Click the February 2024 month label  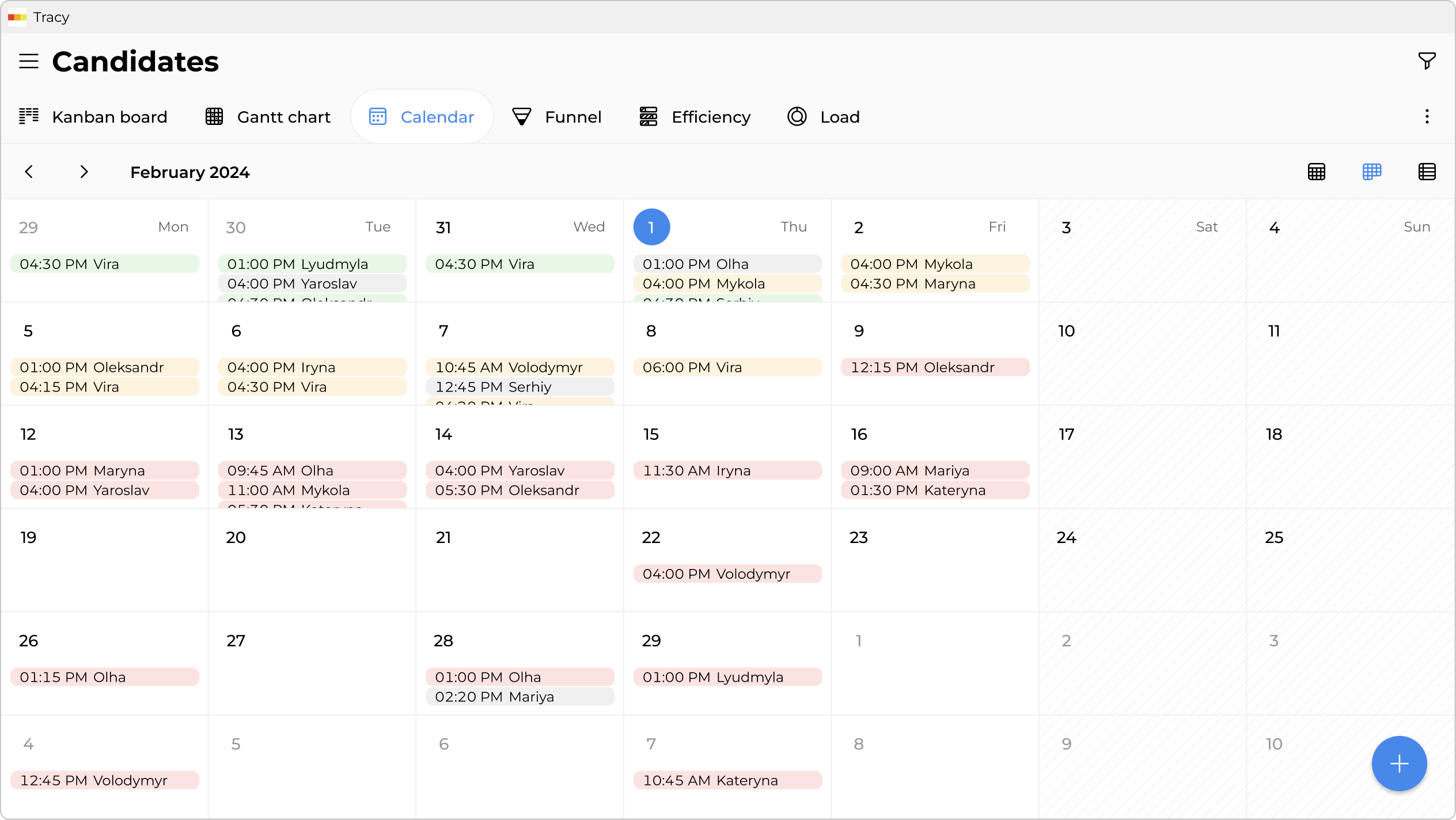click(x=190, y=172)
